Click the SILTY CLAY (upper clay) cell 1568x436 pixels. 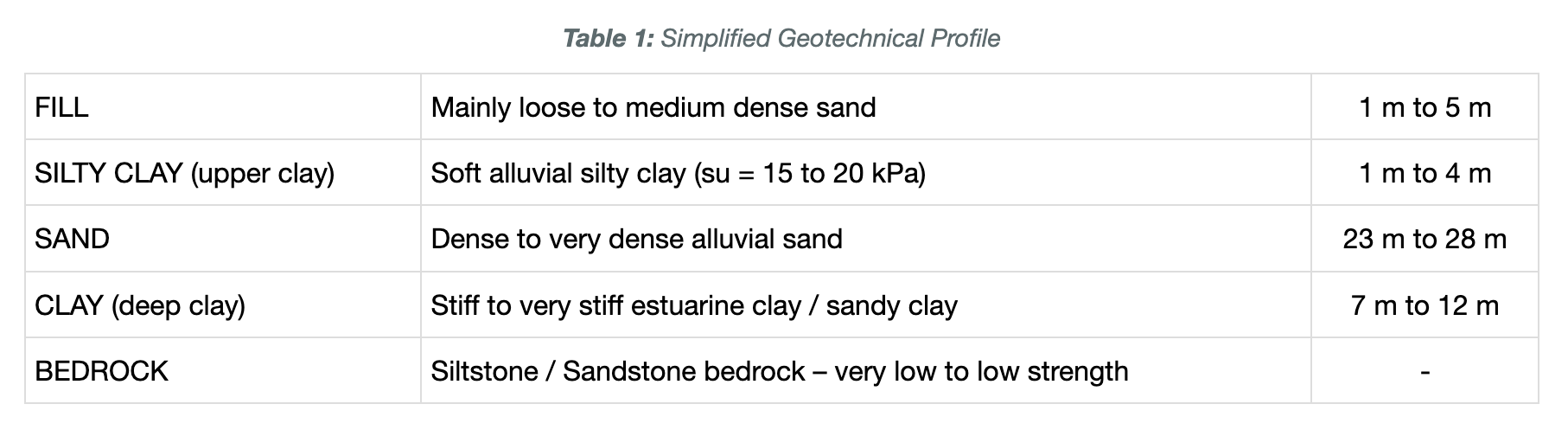(x=223, y=173)
